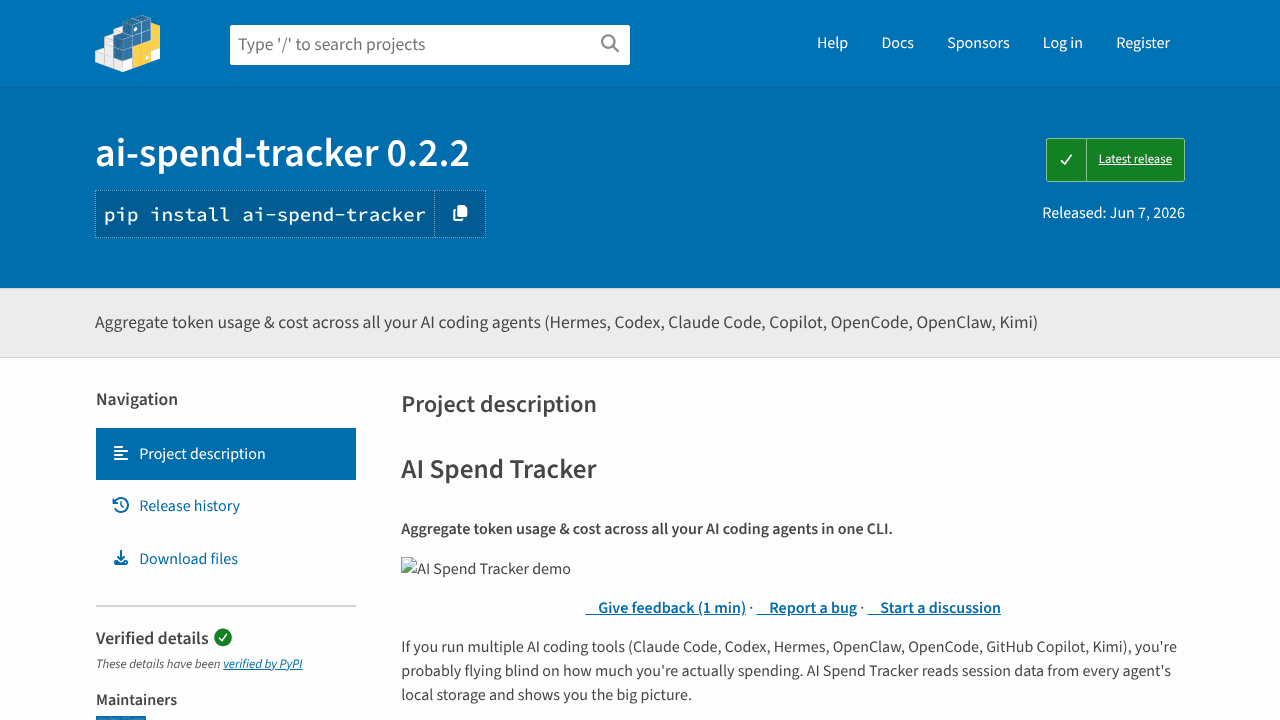This screenshot has height=720, width=1280.
Task: Click the Maintainers heading
Action: coord(137,700)
